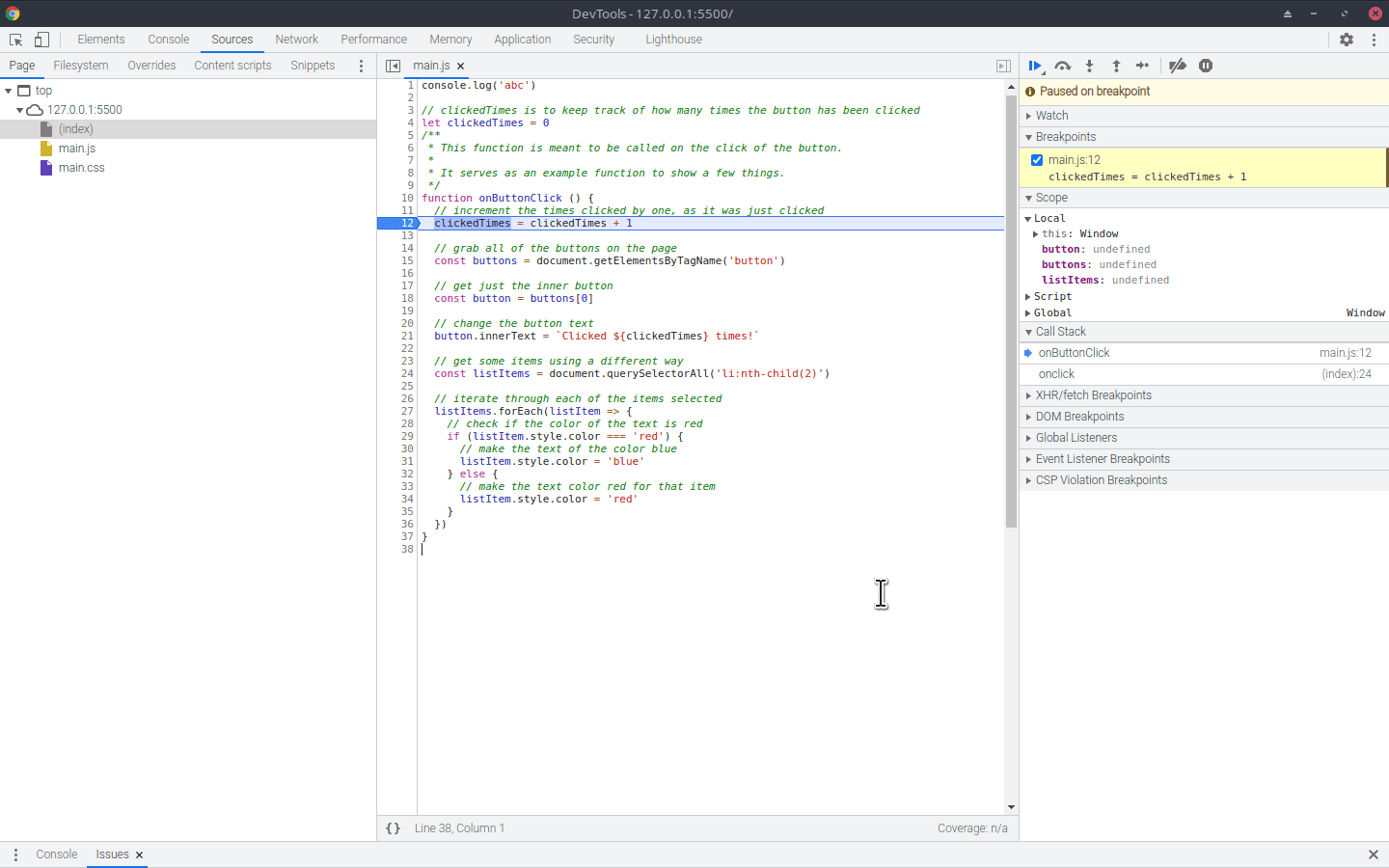The image size is (1389, 868).
Task: Close the Issues drawer tab
Action: click(x=139, y=854)
